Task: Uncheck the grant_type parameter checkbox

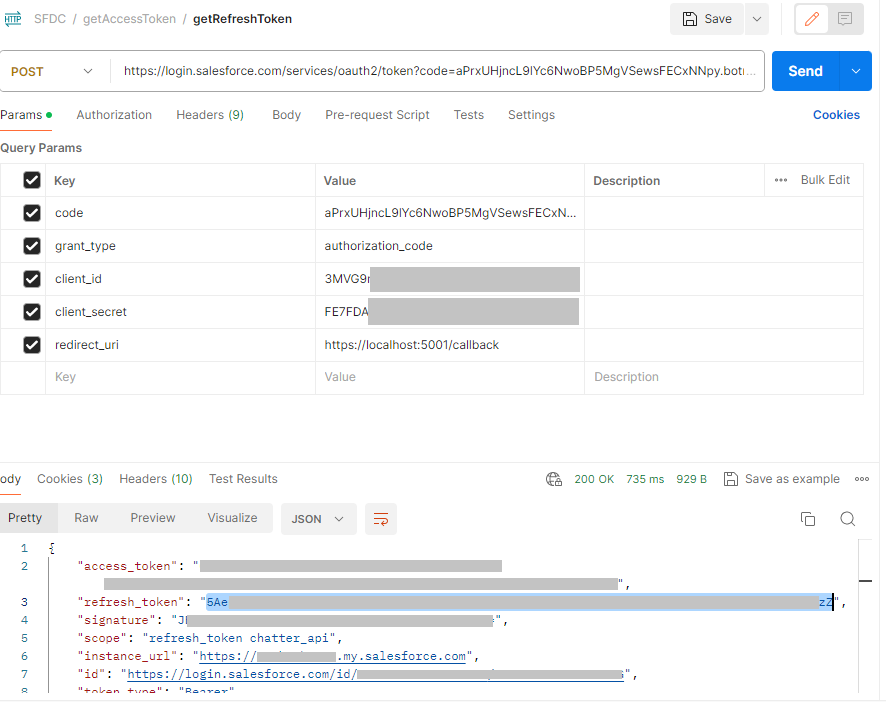Action: 32,246
